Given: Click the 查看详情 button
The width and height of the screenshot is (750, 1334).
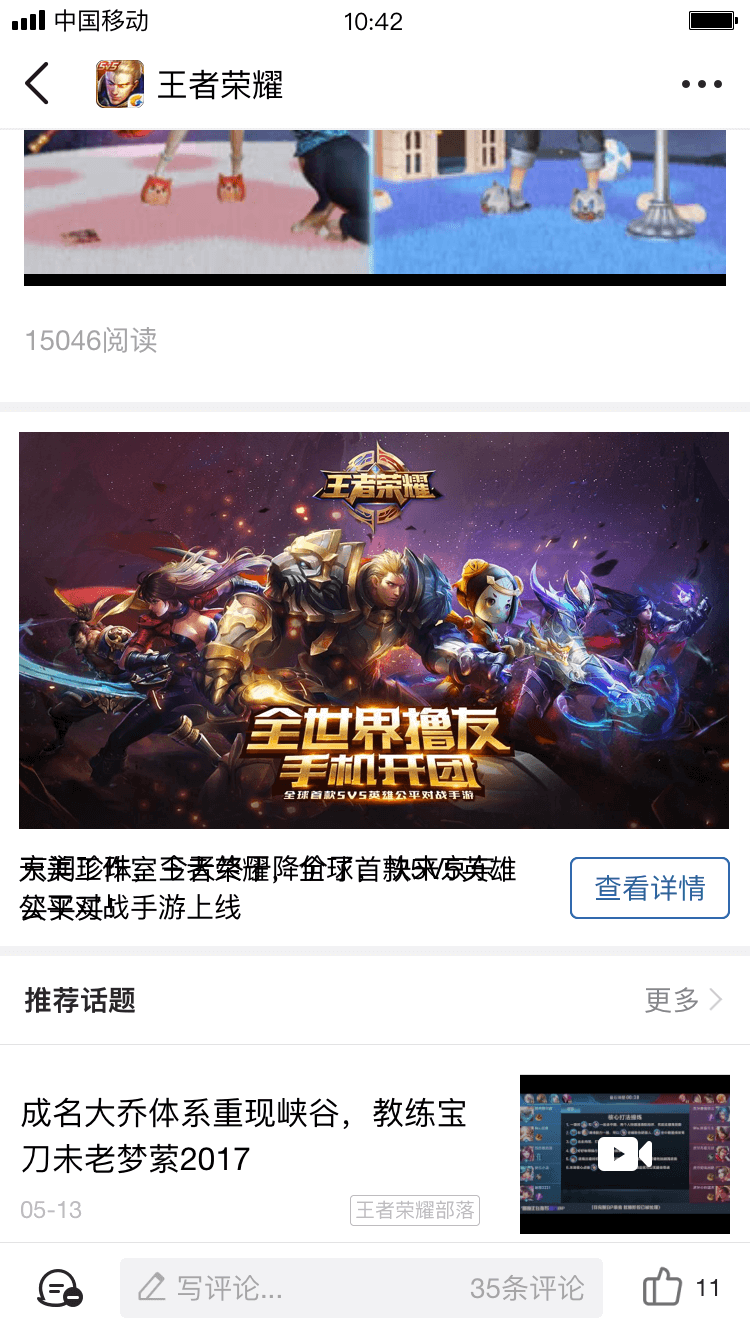Looking at the screenshot, I should [x=650, y=888].
